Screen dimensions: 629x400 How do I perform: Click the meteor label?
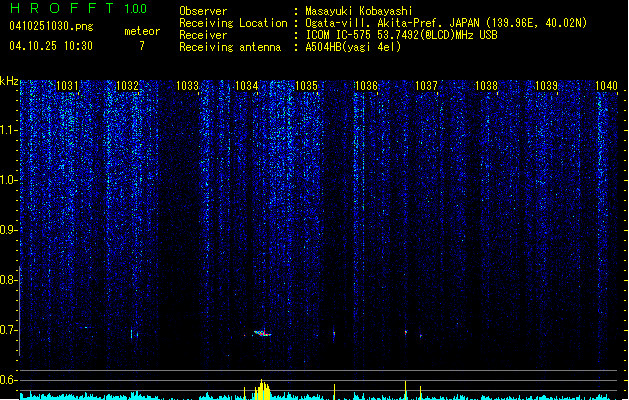[142, 31]
